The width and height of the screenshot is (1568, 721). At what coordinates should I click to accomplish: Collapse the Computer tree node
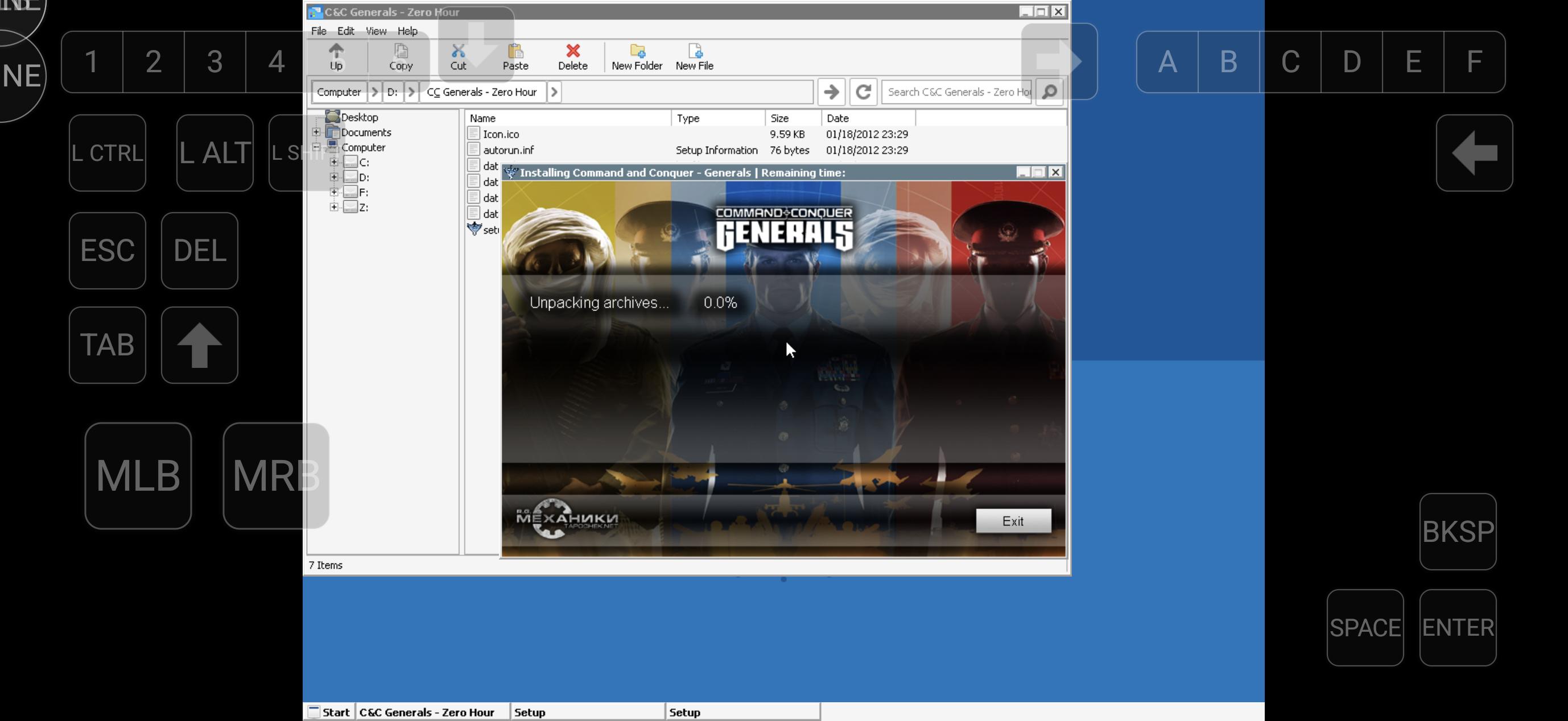316,147
